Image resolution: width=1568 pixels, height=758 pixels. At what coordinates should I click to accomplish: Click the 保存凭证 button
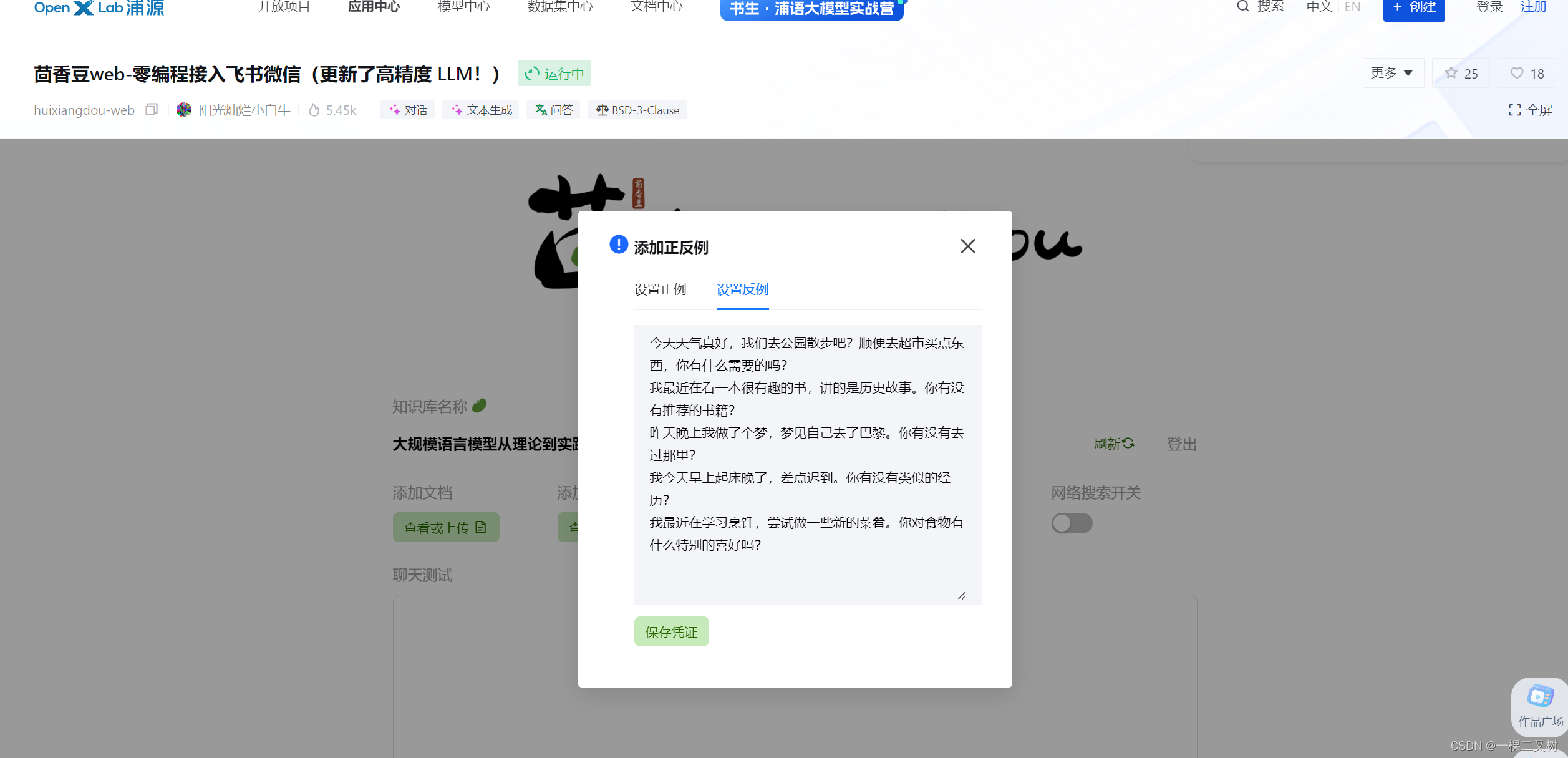coord(671,631)
